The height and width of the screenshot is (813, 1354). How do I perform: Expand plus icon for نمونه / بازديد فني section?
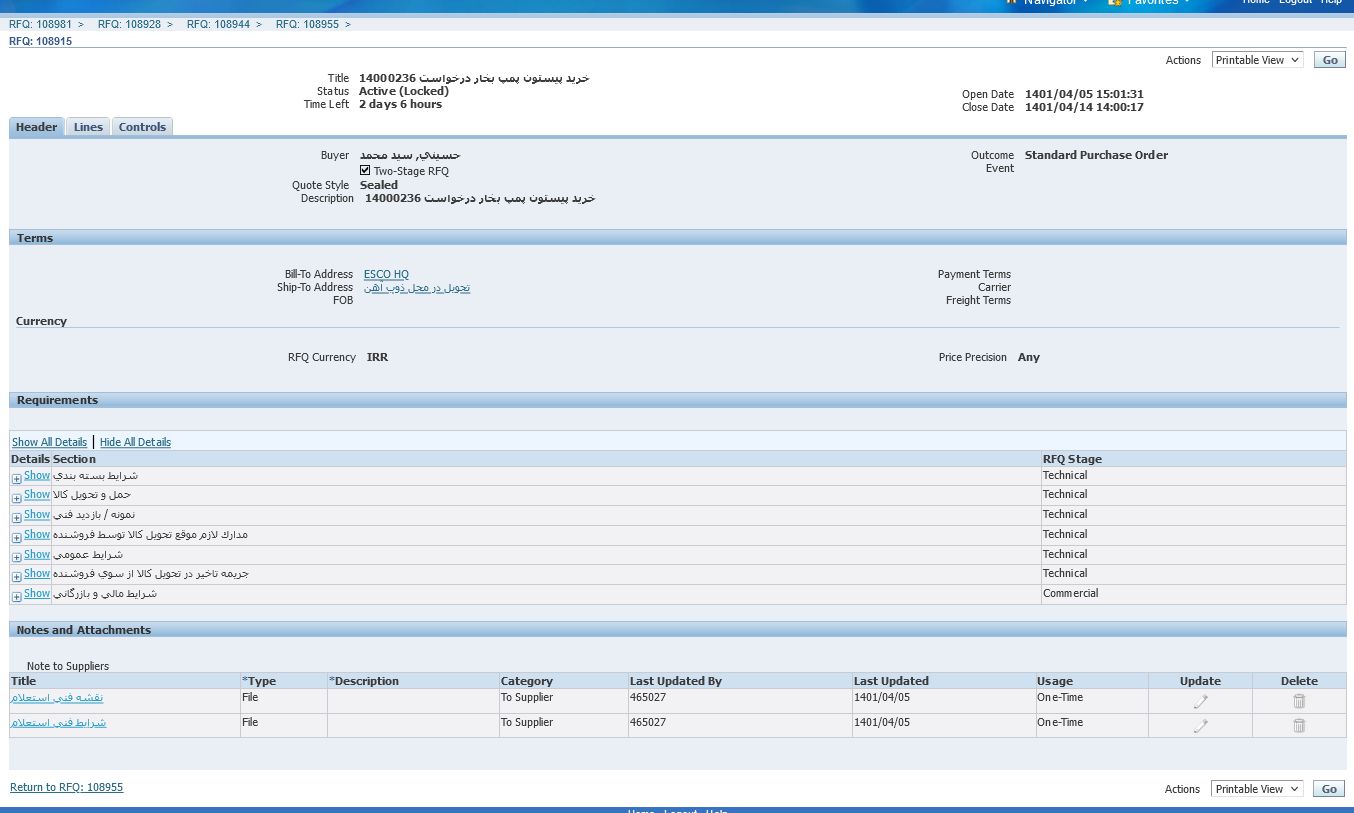(17, 518)
